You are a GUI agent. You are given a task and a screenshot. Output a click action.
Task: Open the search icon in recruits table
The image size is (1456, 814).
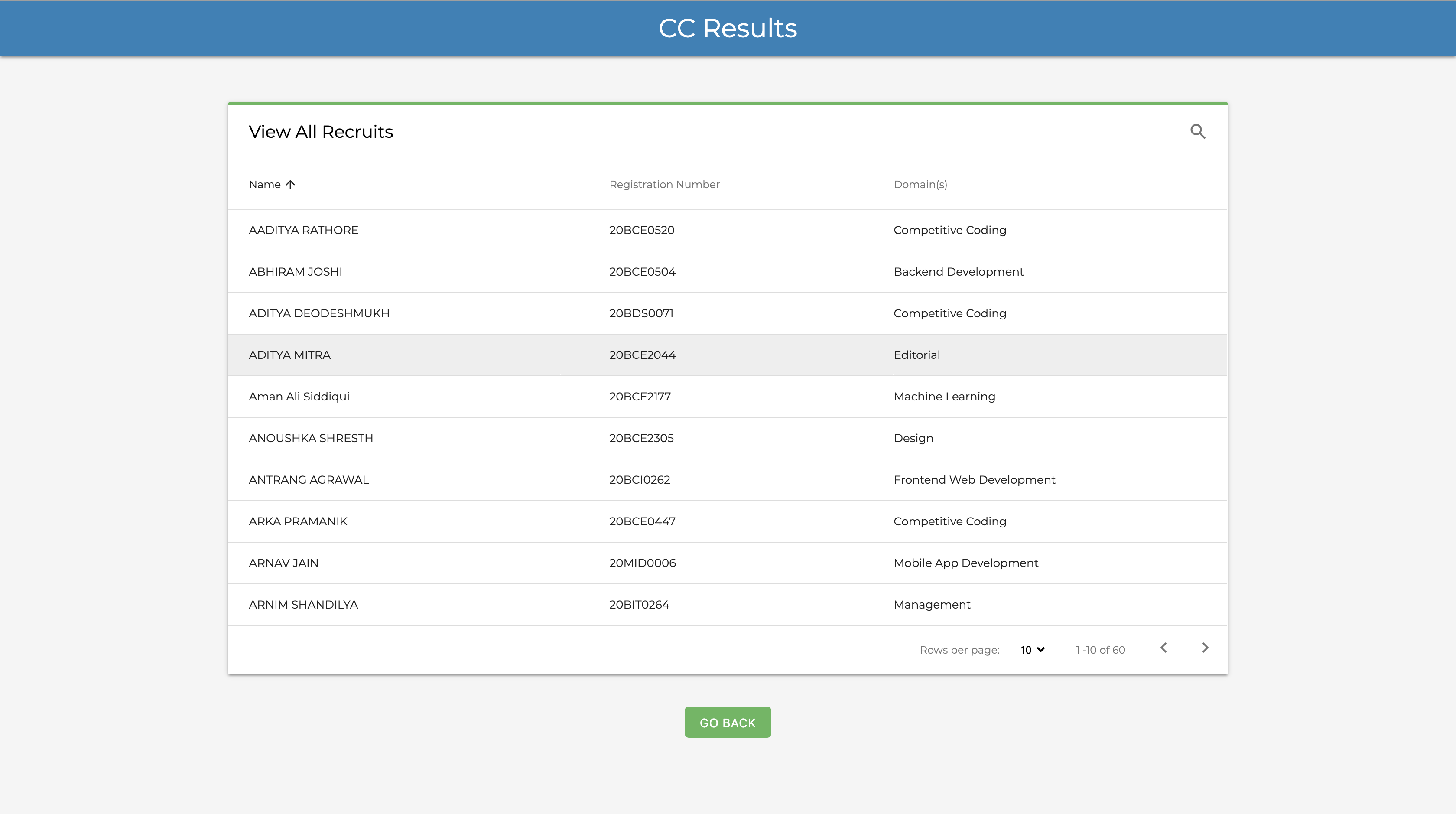click(1197, 132)
